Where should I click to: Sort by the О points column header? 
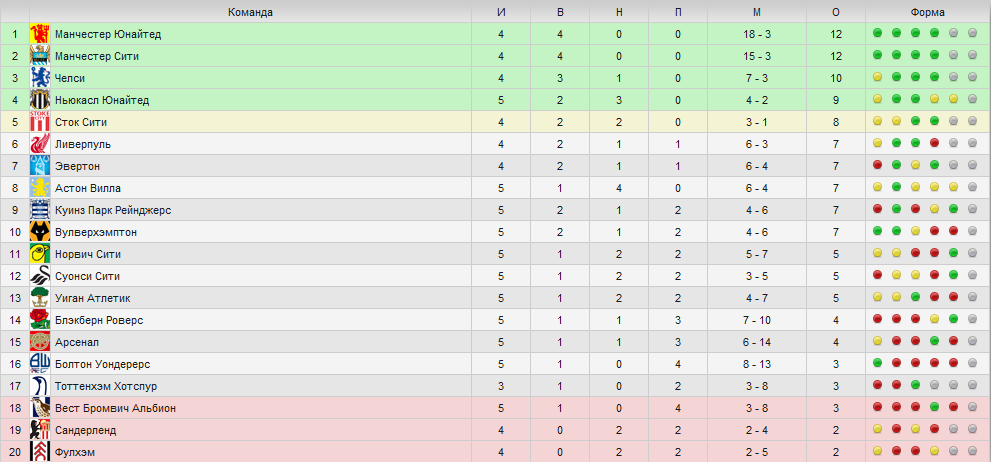[836, 12]
